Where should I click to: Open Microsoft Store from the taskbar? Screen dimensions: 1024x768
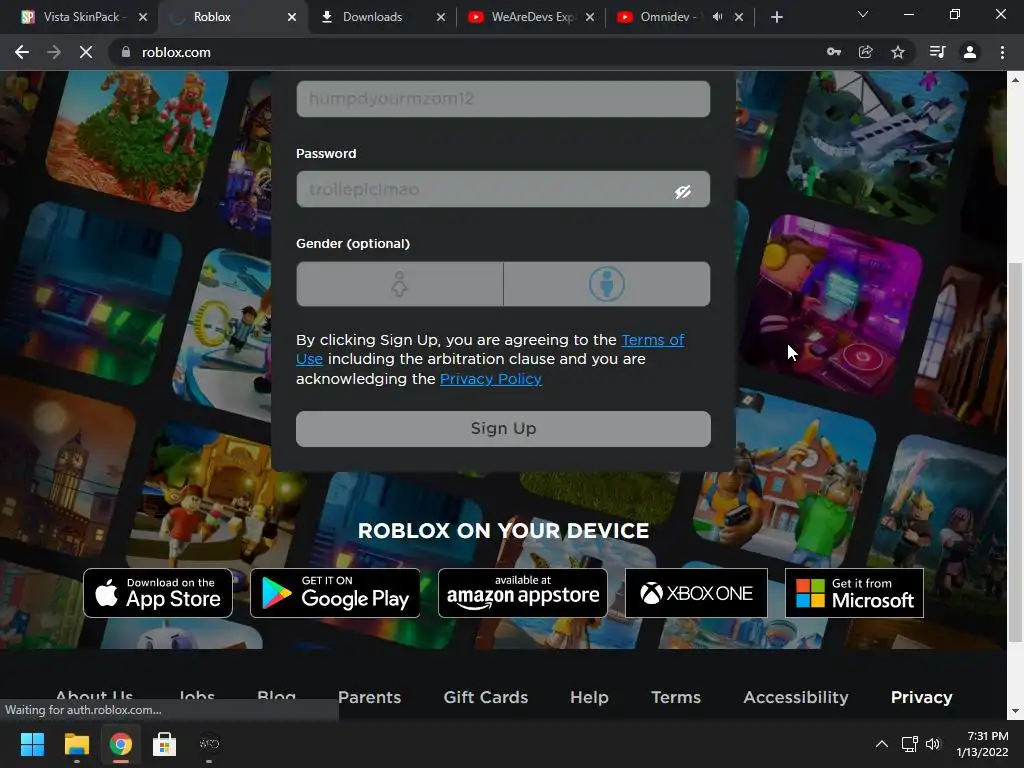165,744
